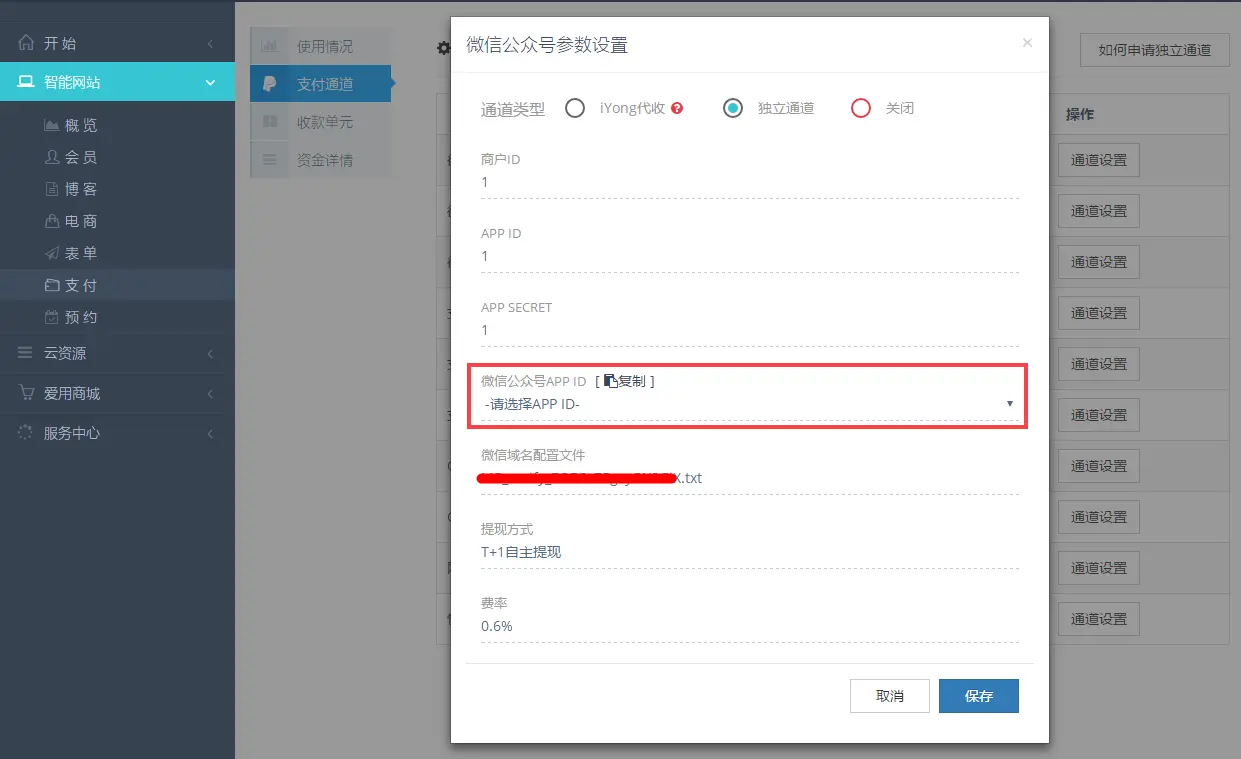Click the home icon beside 开始
Viewport: 1241px width, 759px height.
pyautogui.click(x=26, y=43)
